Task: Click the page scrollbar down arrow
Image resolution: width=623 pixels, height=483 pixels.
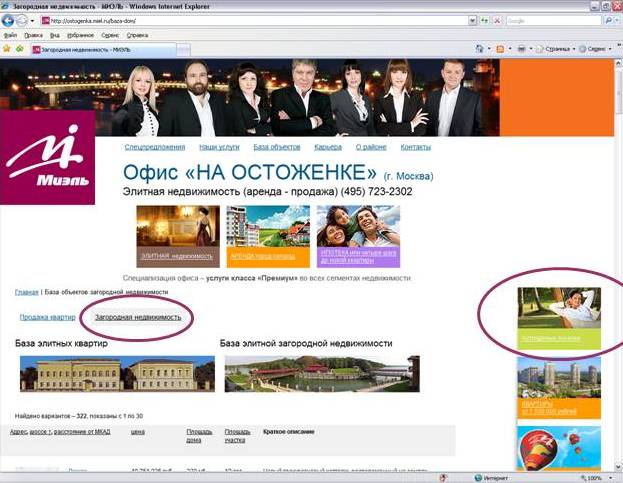Action: point(619,467)
